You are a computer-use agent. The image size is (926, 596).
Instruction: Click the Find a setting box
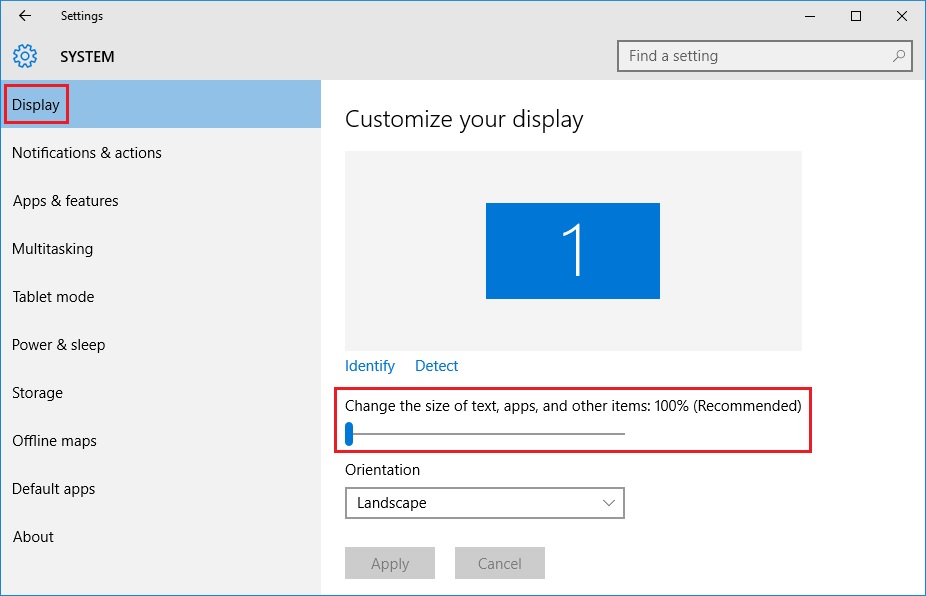(765, 56)
